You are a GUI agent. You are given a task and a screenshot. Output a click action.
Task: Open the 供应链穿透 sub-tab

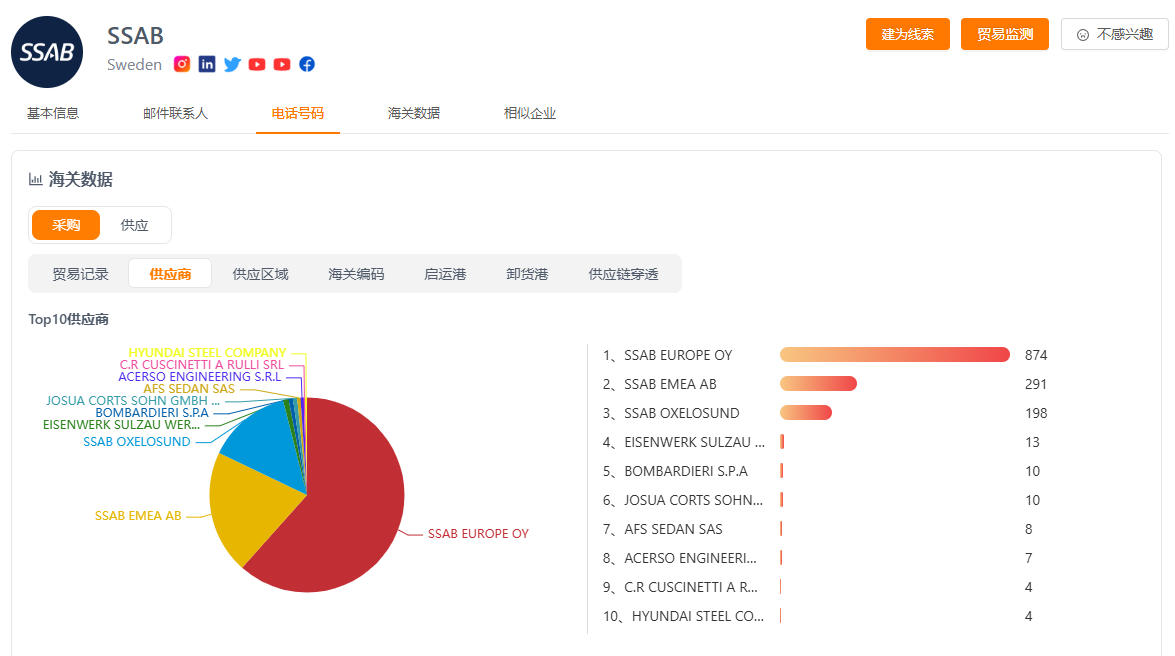(623, 274)
